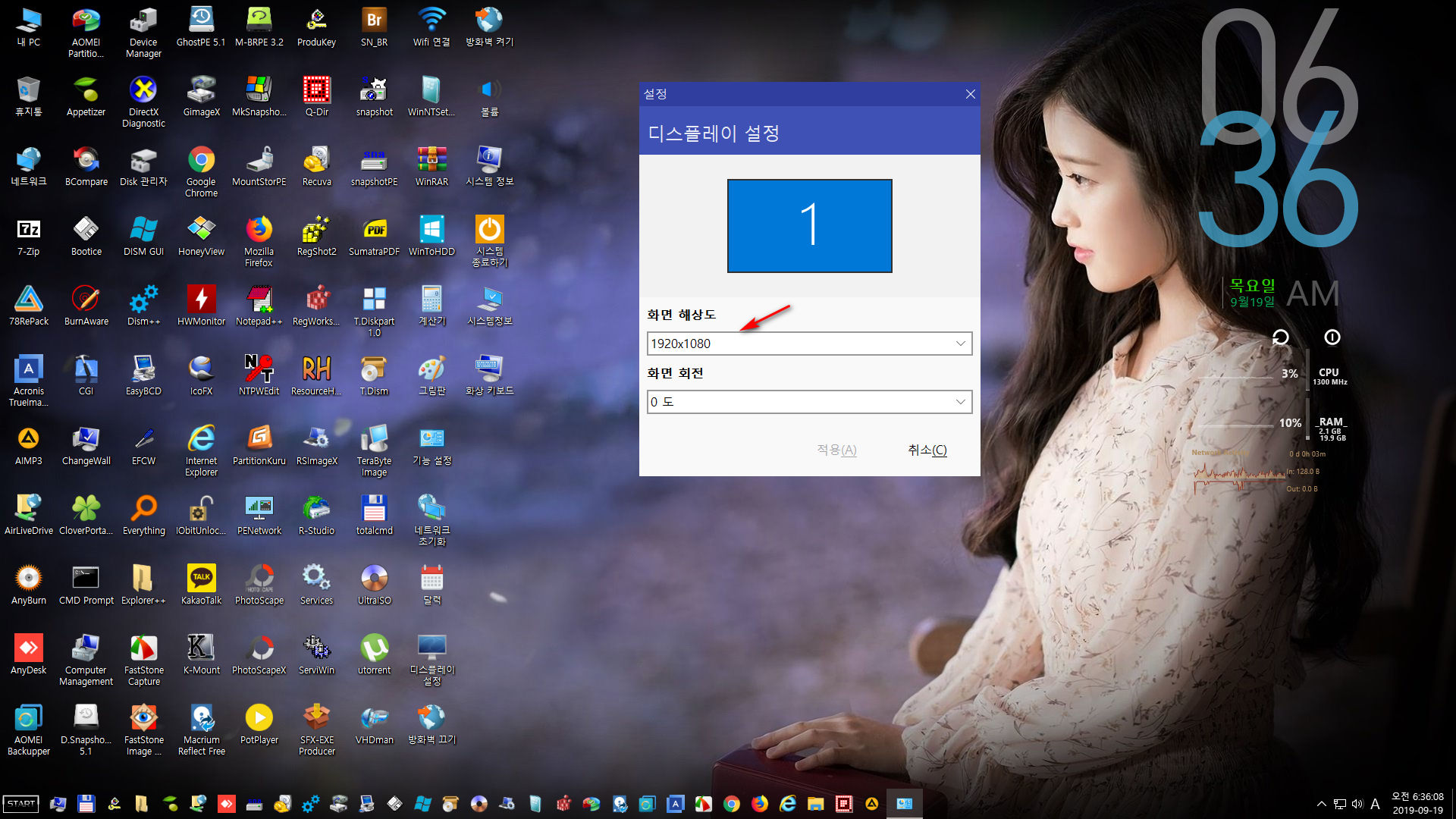Open the AOMEI Partition desktop icon
1456x819 pixels.
coord(86,32)
